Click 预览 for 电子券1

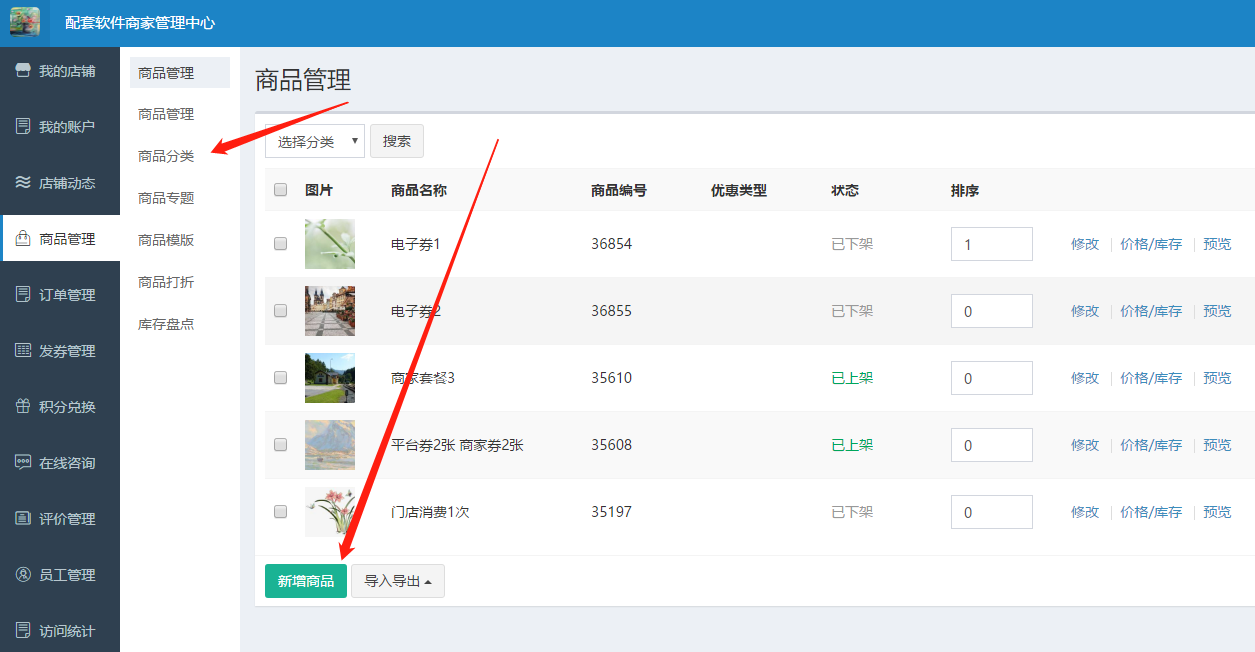pos(1217,244)
